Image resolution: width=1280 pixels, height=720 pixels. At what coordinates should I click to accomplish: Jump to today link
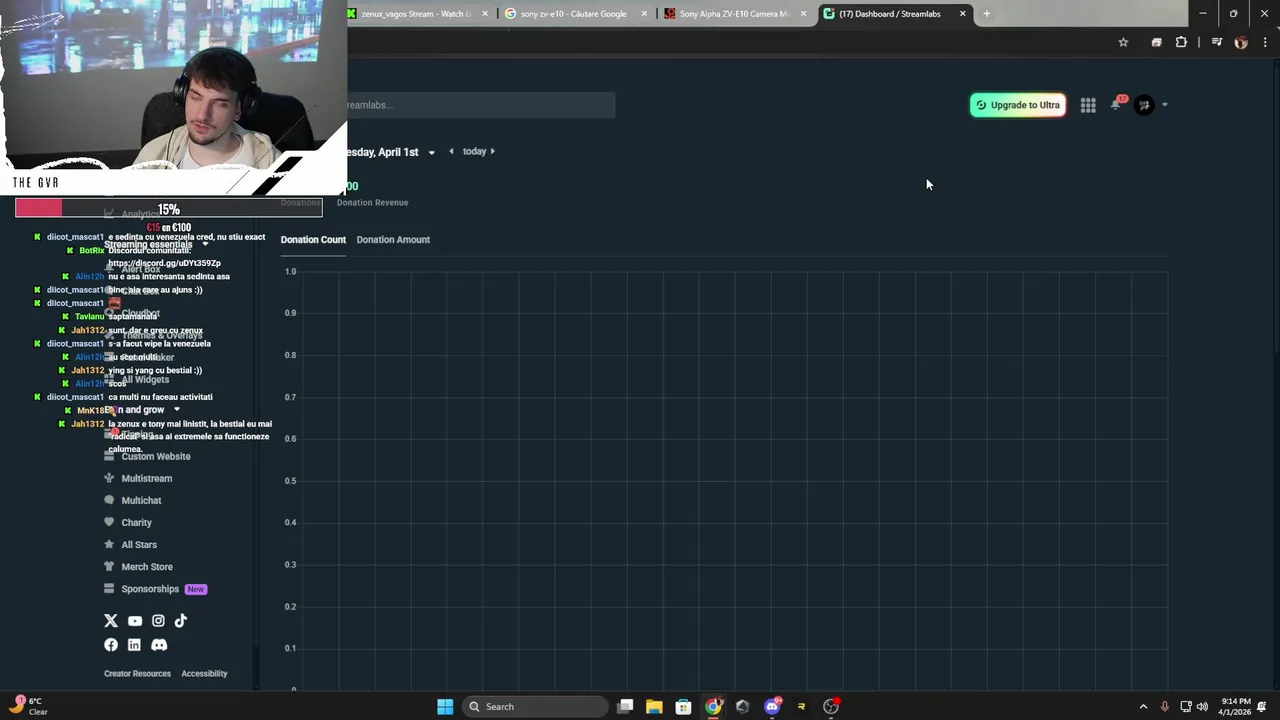(x=474, y=152)
